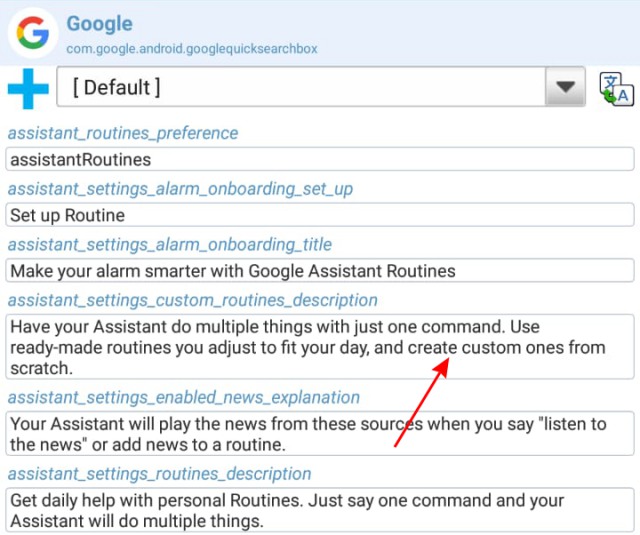This screenshot has width=640, height=535.
Task: Open the translate languages icon
Action: (x=616, y=89)
